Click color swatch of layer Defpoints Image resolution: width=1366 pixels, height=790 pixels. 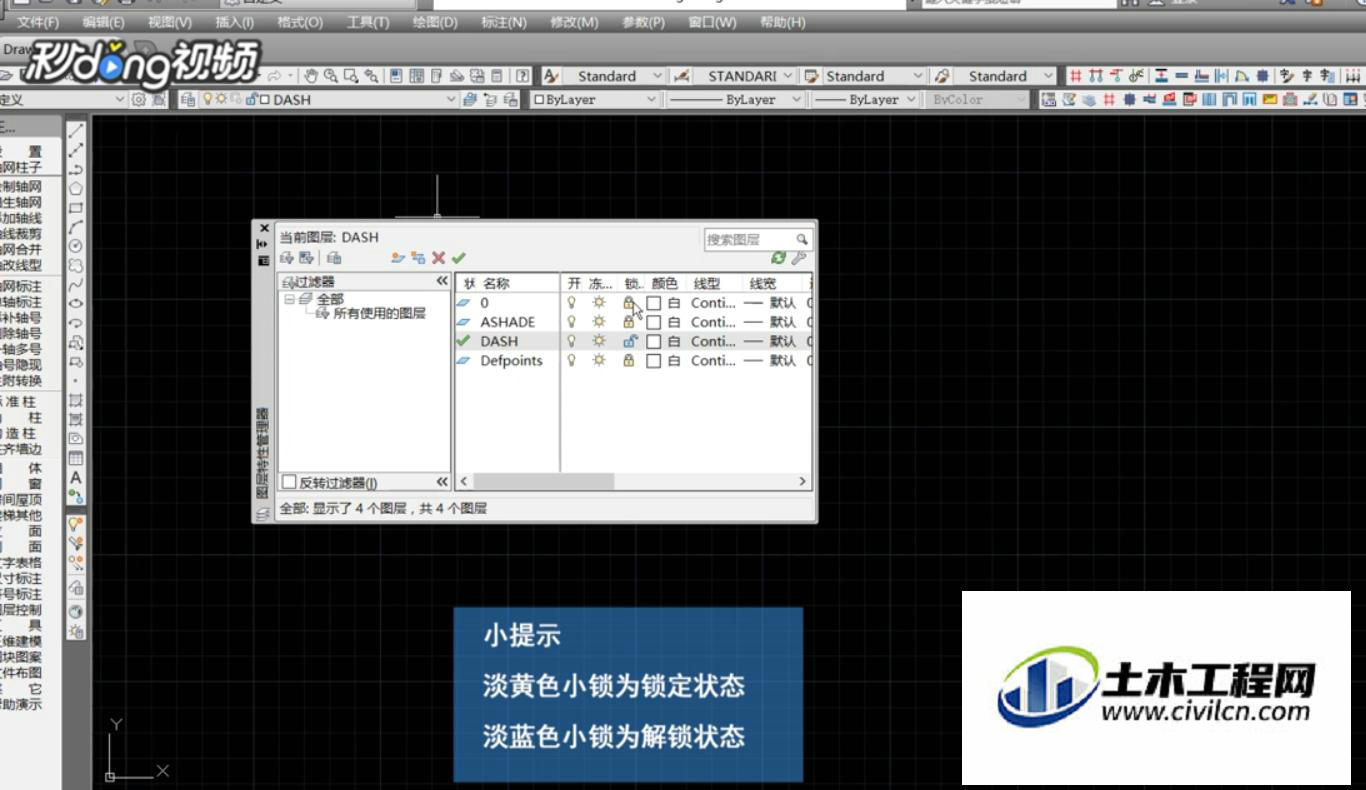click(x=653, y=361)
